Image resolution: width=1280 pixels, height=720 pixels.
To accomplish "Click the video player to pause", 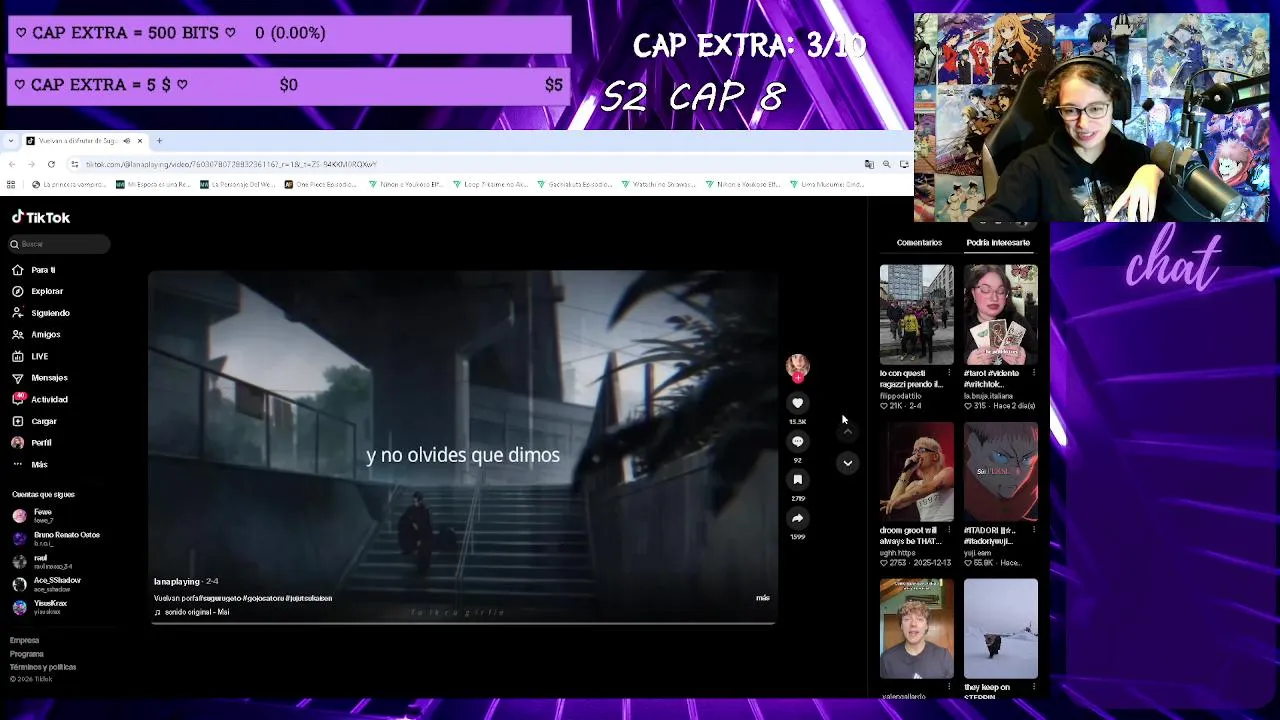I will tap(462, 447).
